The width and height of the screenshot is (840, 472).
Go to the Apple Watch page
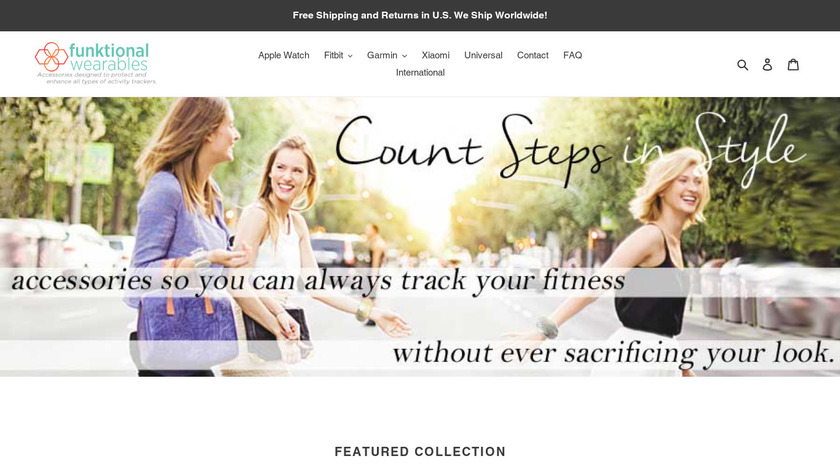(x=283, y=55)
